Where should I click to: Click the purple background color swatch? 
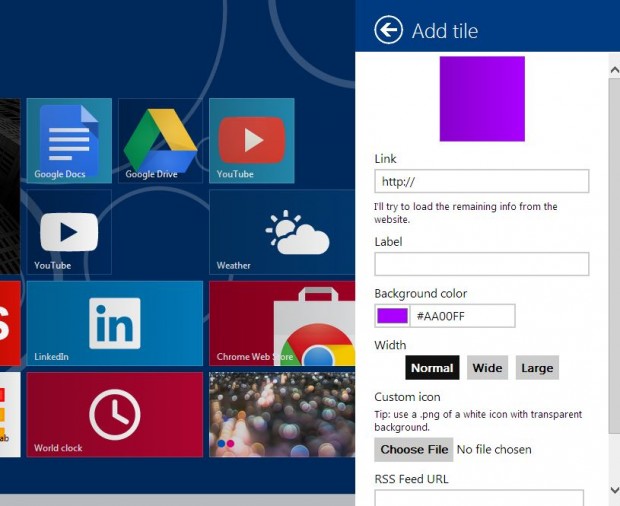pos(392,316)
